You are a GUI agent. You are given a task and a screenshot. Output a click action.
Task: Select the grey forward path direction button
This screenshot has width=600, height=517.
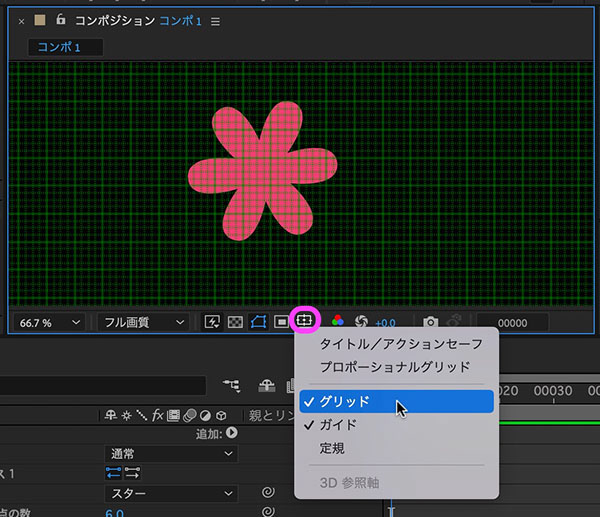coord(132,473)
